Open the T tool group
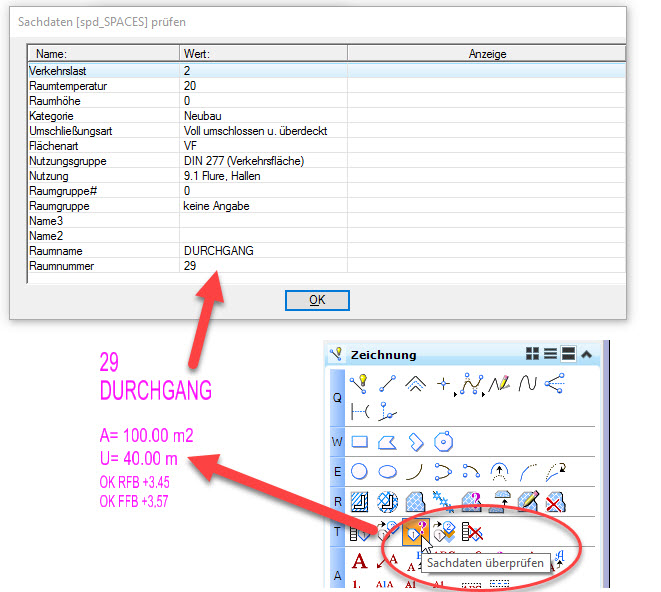The image size is (661, 592). 337,532
